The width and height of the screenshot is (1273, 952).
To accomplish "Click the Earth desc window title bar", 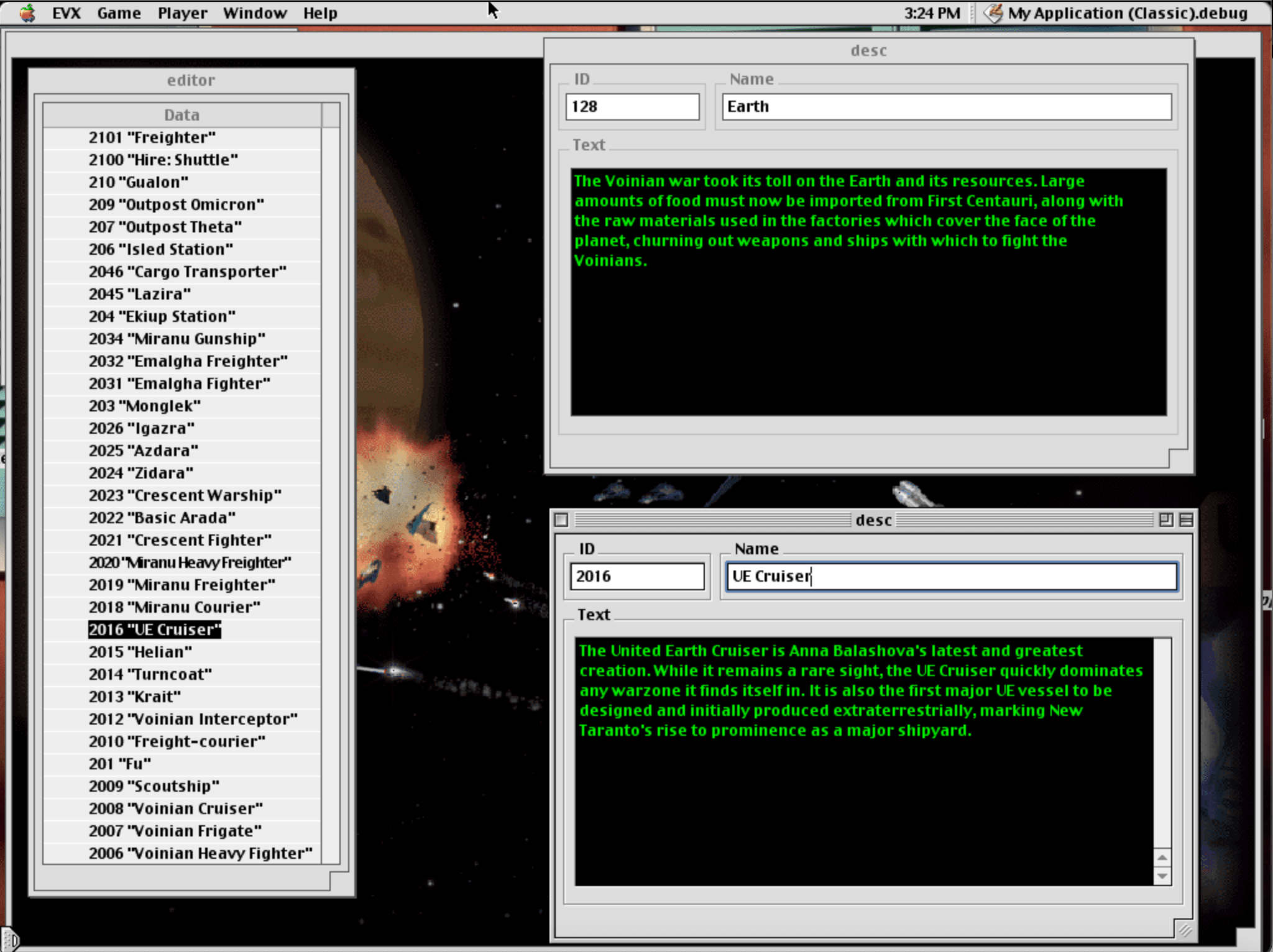I will click(868, 50).
